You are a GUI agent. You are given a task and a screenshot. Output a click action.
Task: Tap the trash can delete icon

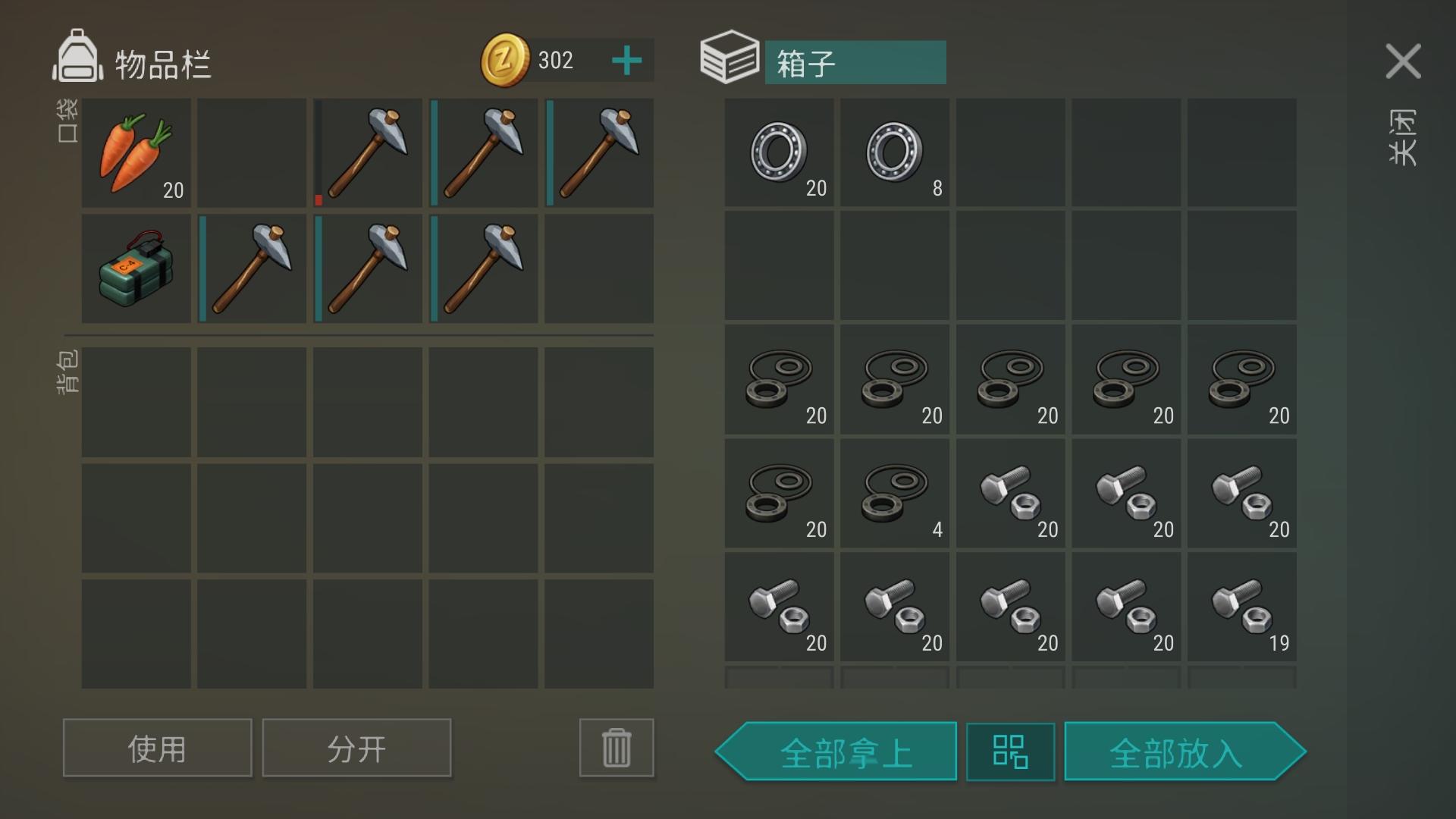tap(616, 748)
